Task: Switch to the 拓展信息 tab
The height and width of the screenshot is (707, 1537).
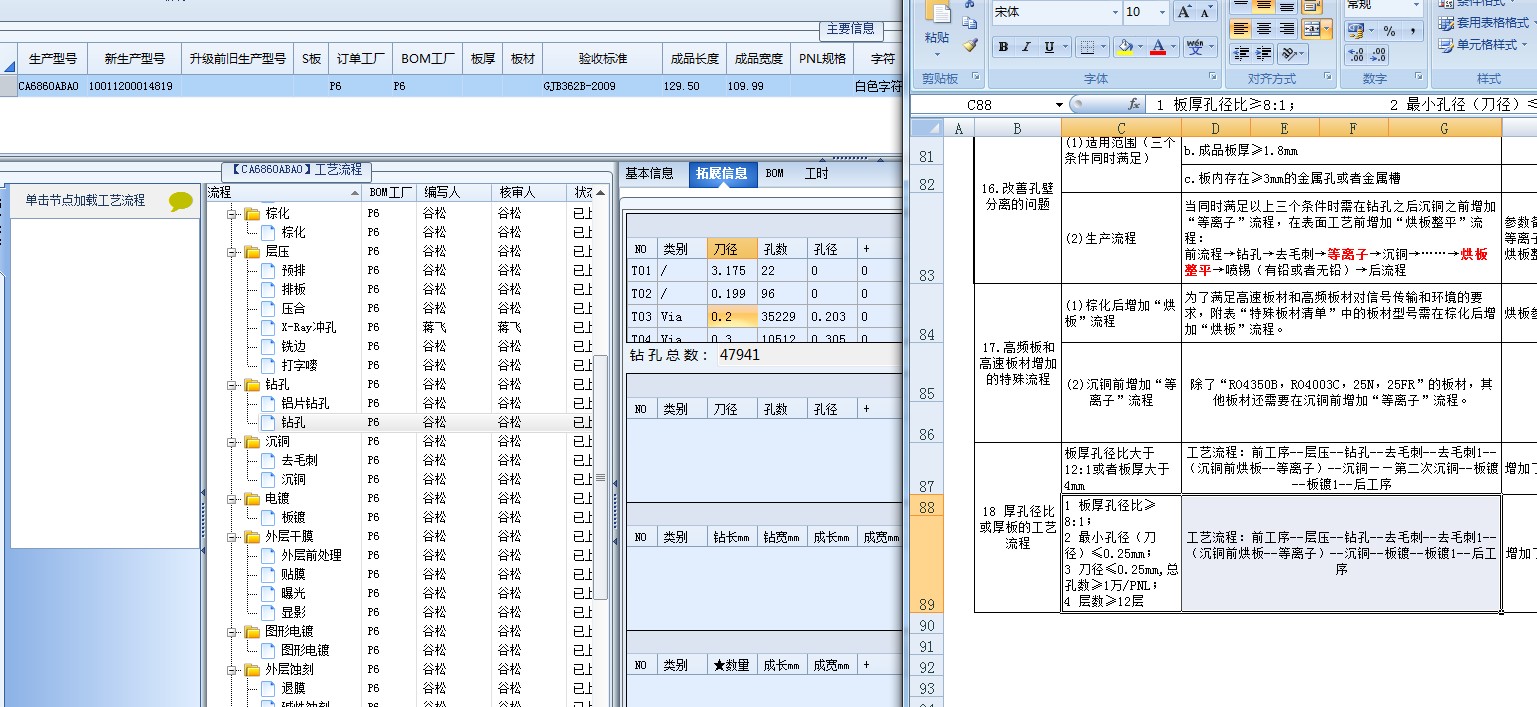Action: click(721, 173)
